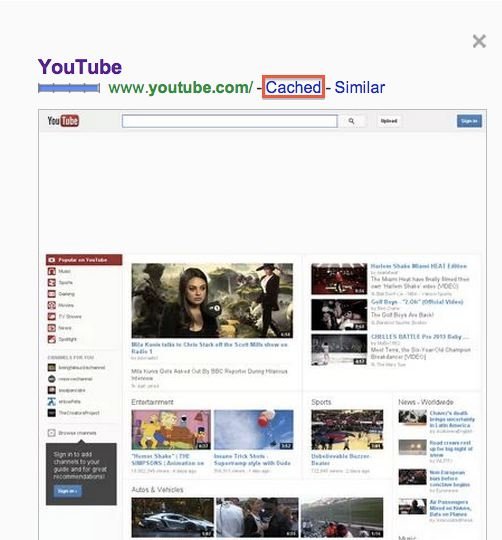Click the Upload button in header
This screenshot has height=540, width=502.
click(389, 121)
